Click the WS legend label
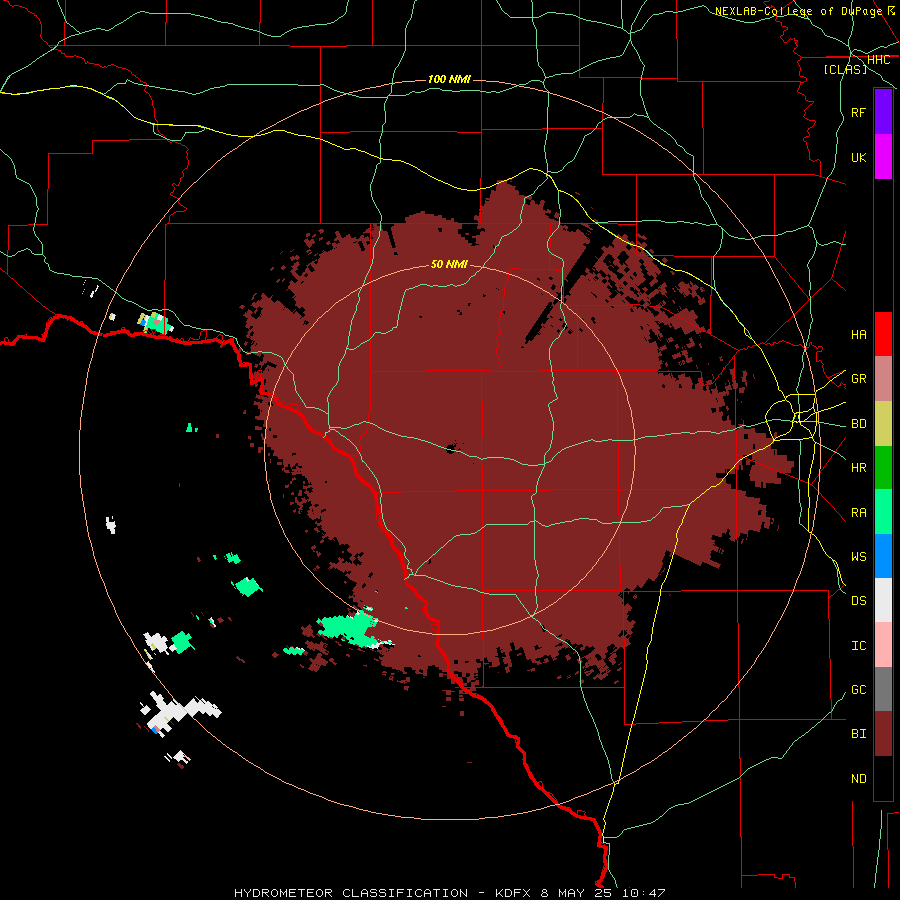 click(x=859, y=557)
